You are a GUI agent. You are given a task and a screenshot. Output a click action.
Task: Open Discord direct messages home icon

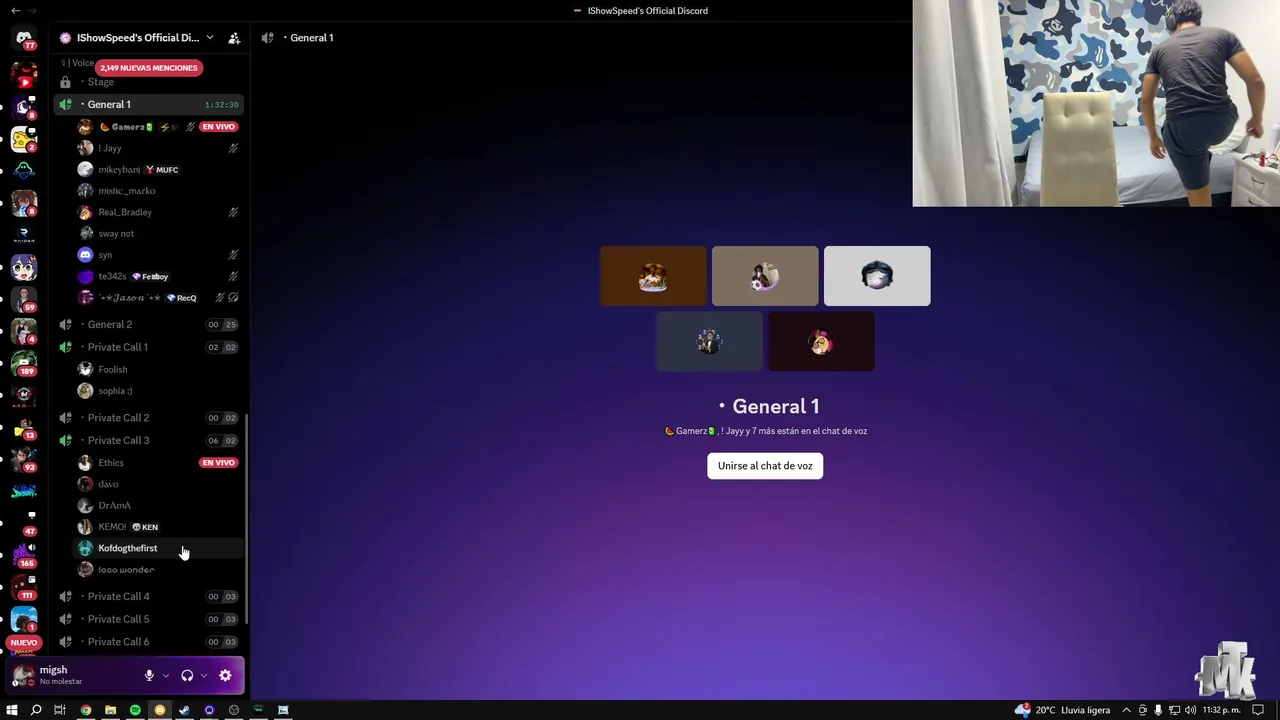[x=24, y=38]
